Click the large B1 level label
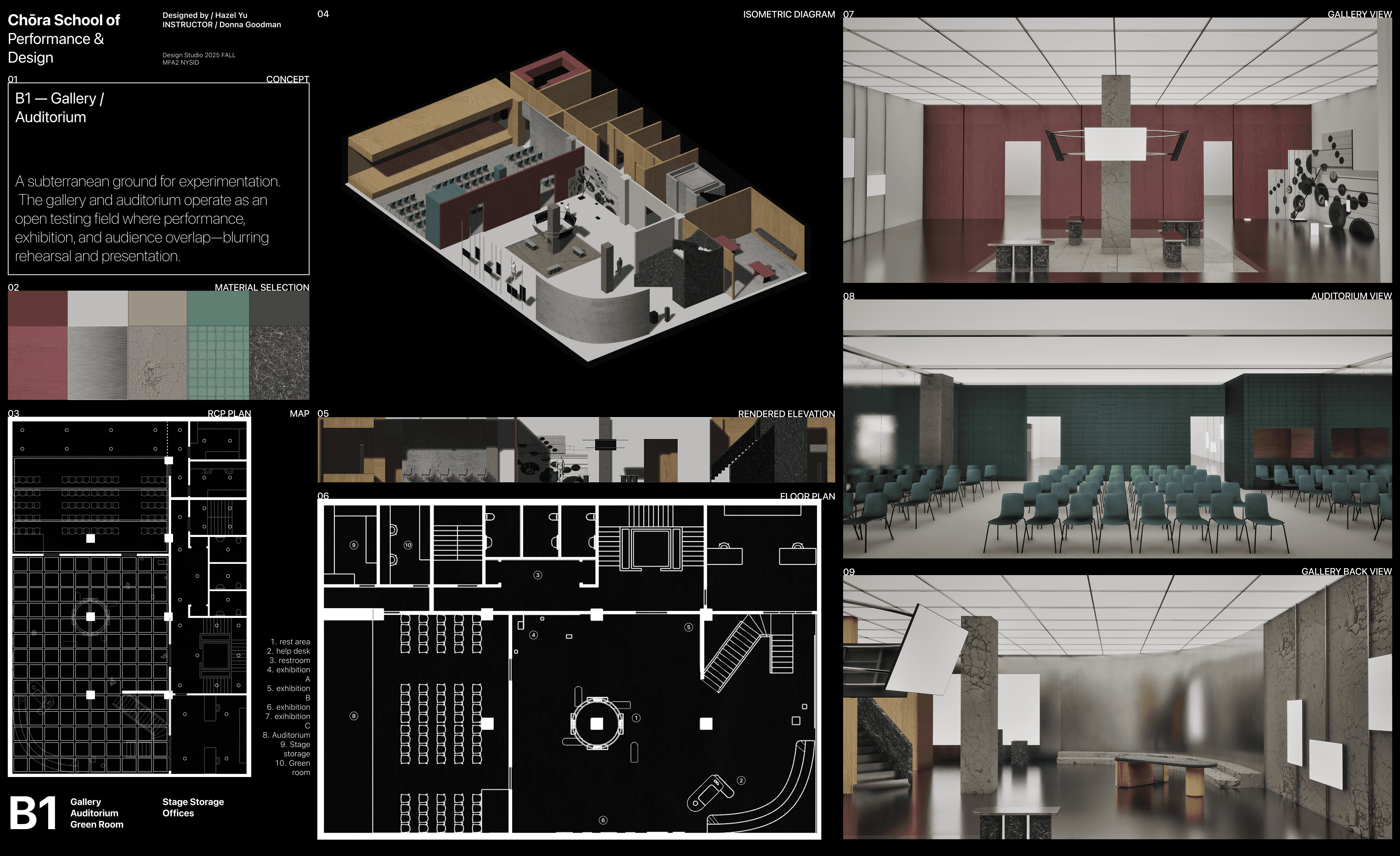1400x856 pixels. point(33,813)
